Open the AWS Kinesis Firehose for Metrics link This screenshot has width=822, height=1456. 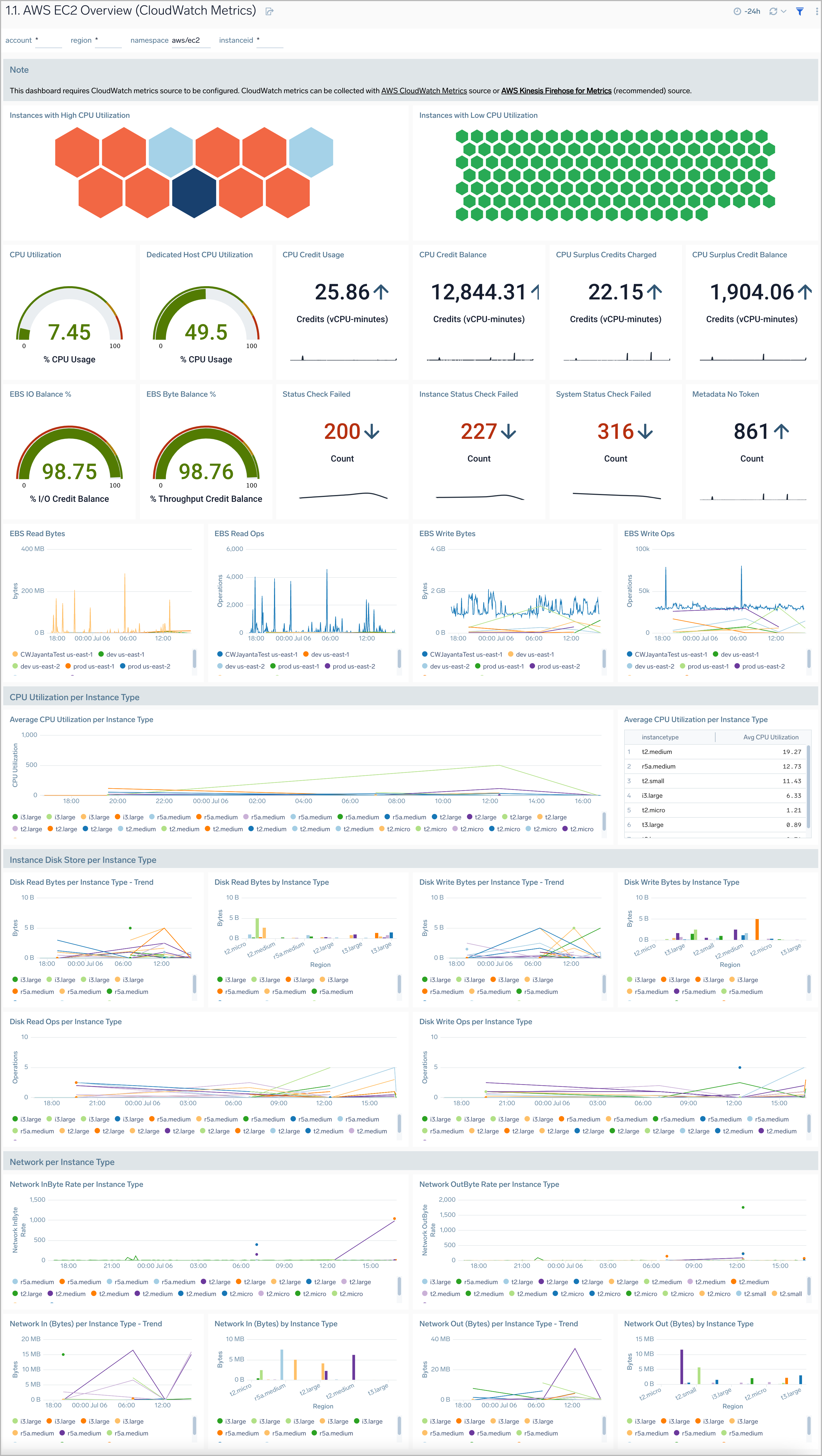(556, 91)
